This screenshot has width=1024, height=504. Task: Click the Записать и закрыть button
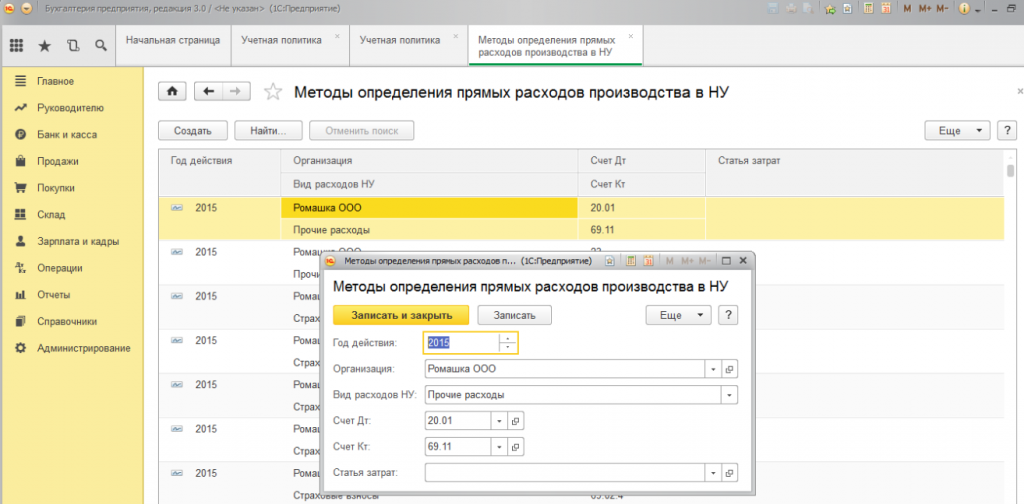[x=400, y=314]
